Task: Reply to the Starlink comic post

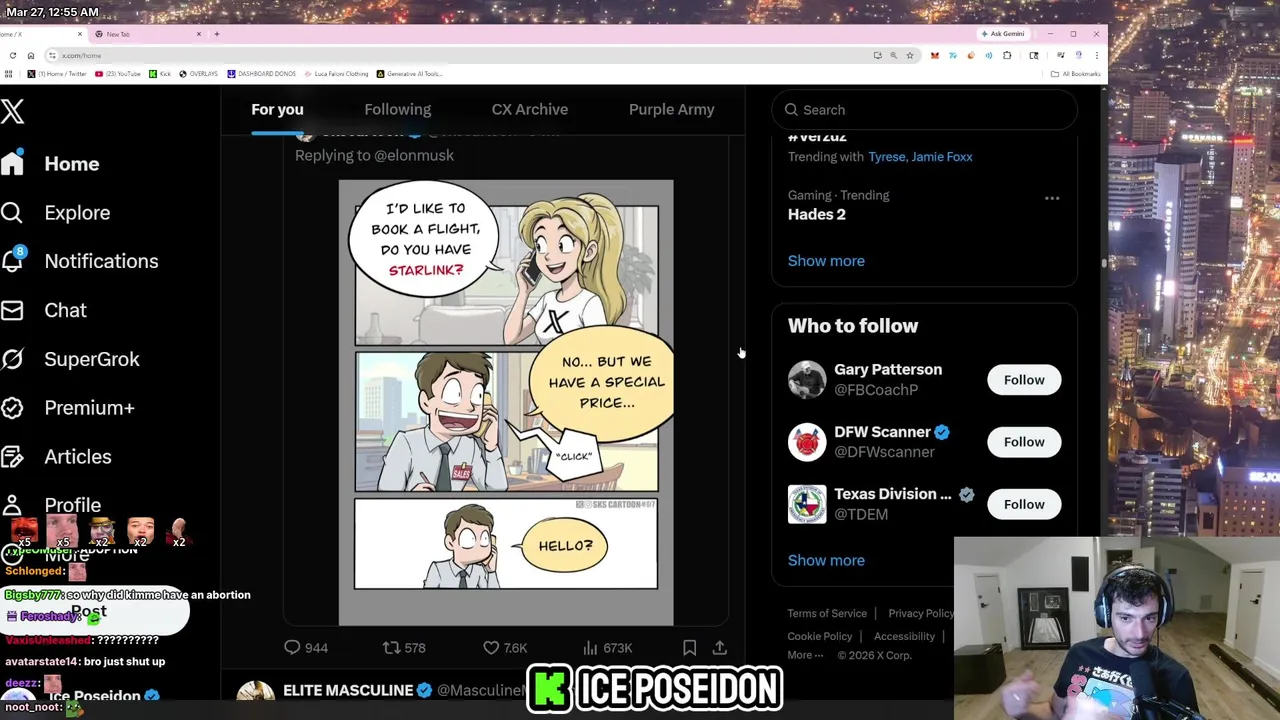Action: pos(306,648)
